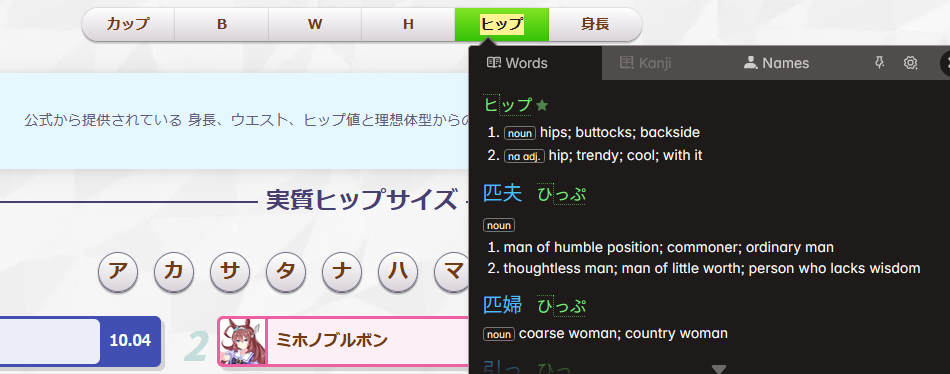Click the ひっぷ reading next to 匹婦
The image size is (950, 374).
[x=562, y=306]
